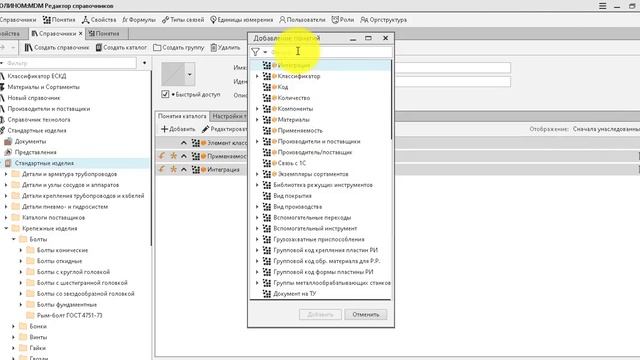Open the Оргструктура section
Screen dimensions: 640x360
tap(383, 20)
